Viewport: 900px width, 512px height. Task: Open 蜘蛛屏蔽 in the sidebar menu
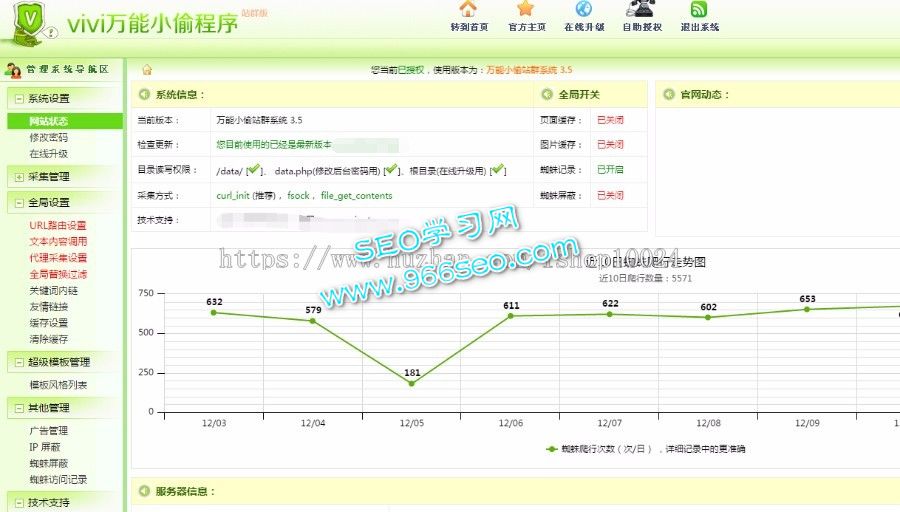(49, 463)
